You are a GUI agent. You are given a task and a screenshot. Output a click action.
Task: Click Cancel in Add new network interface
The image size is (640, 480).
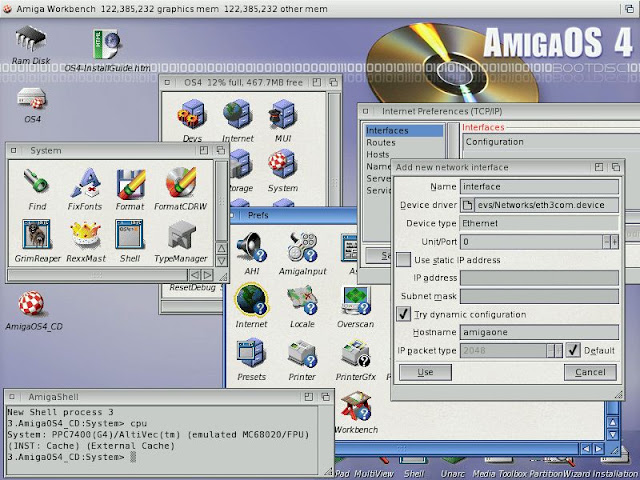point(590,372)
